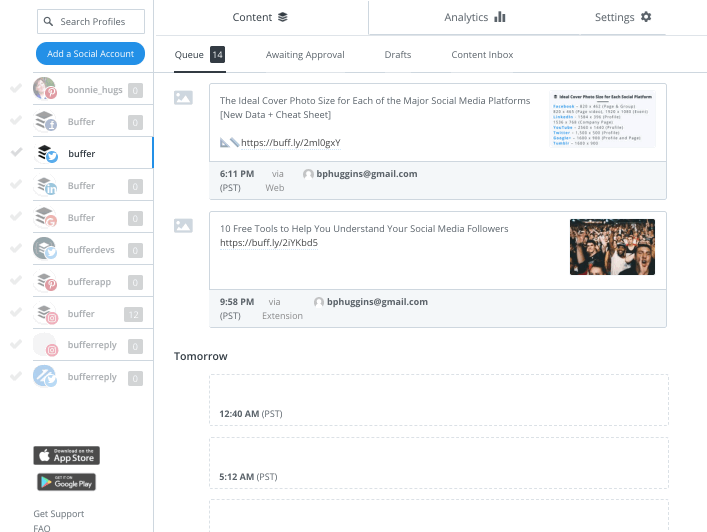The height and width of the screenshot is (532, 707).
Task: Toggle checkmark for bonnie_hugs profile
Action: tap(16, 88)
